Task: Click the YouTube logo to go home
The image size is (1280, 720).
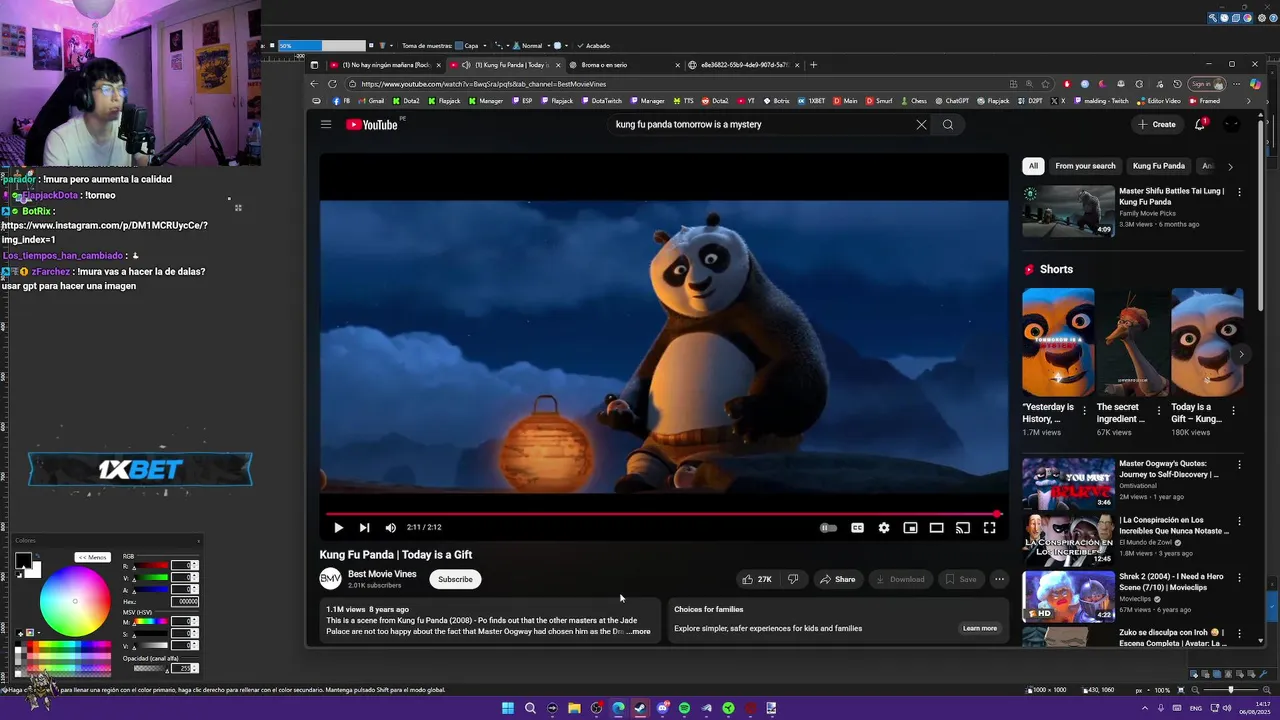Action: pos(372,124)
